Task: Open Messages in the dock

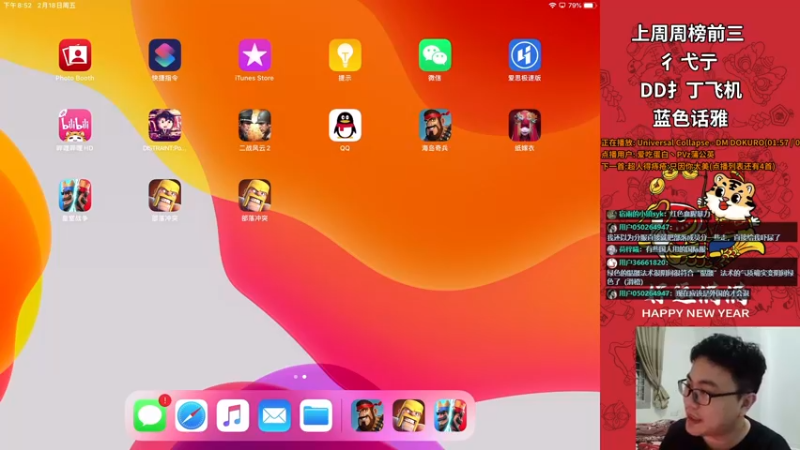Action: pyautogui.click(x=150, y=415)
